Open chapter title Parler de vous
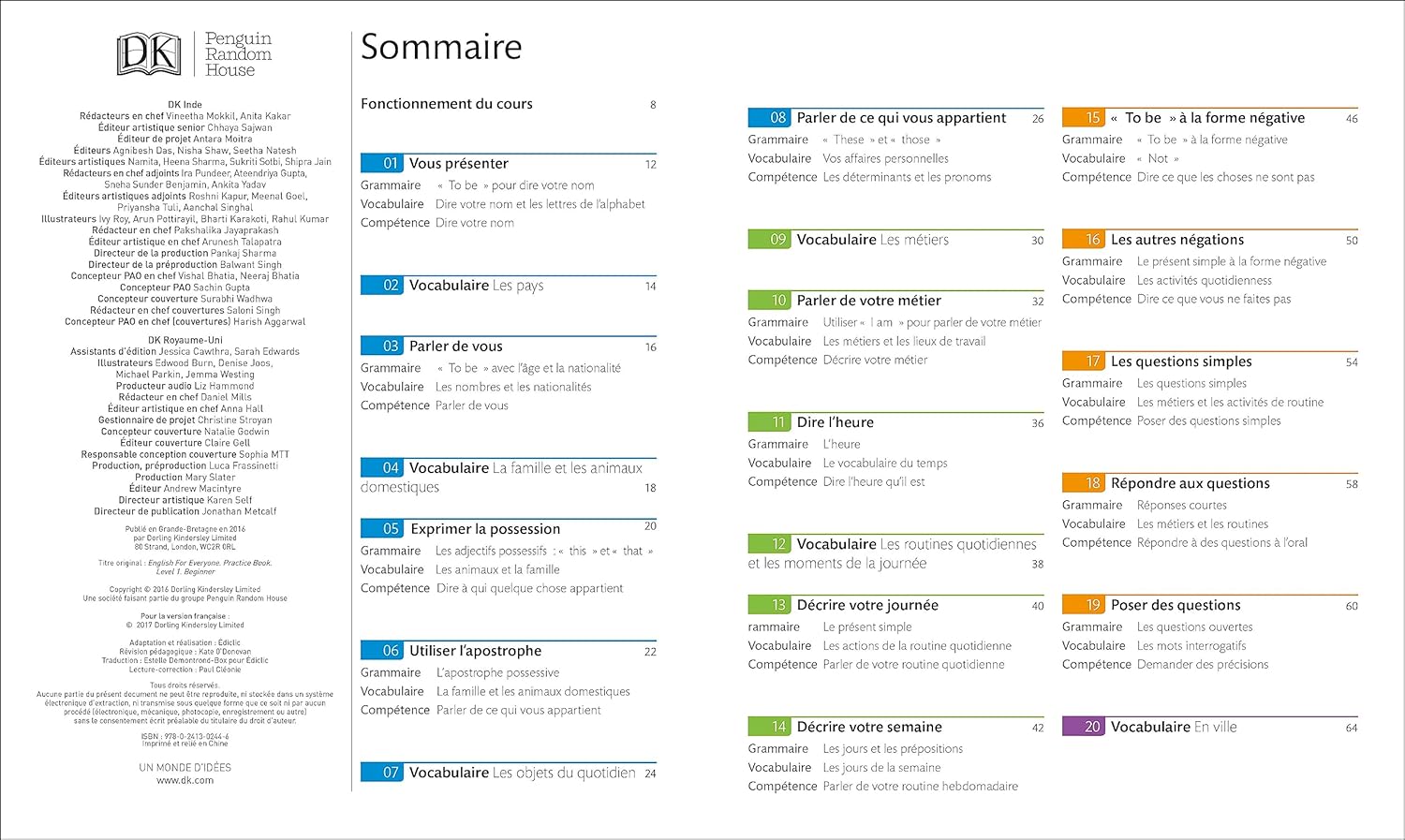 click(456, 346)
